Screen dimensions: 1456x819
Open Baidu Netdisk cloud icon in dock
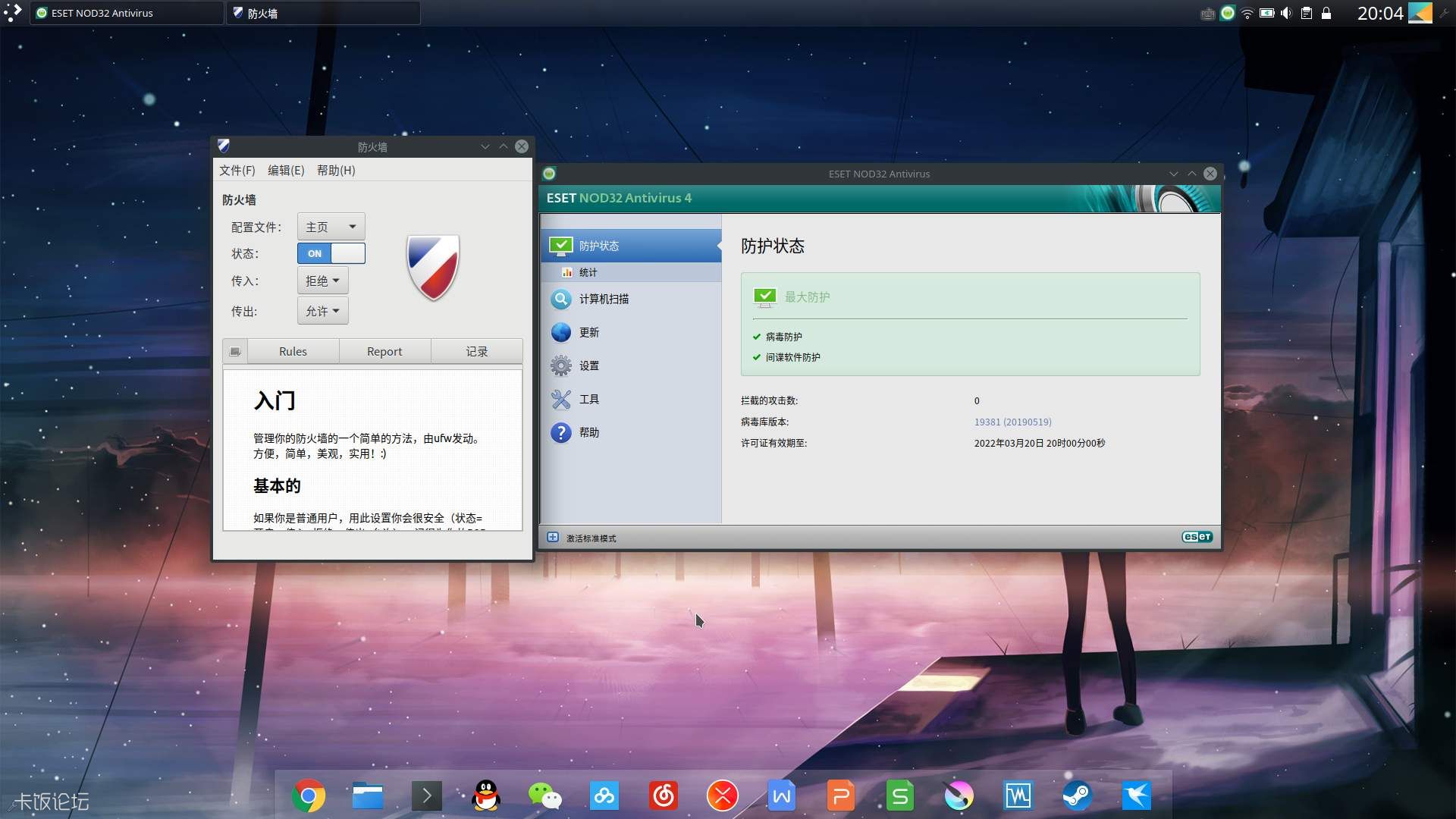[604, 795]
